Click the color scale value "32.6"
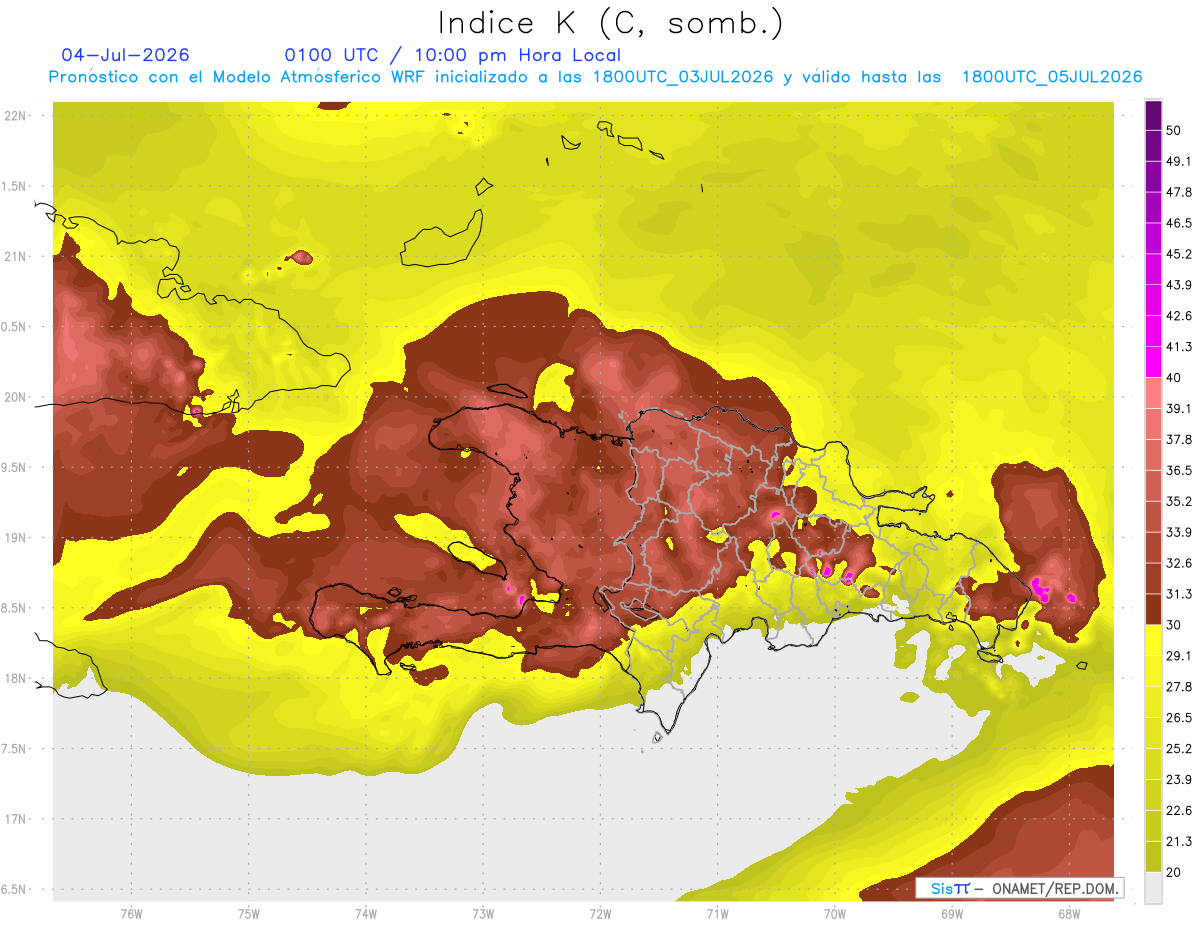This screenshot has height=927, width=1200. pyautogui.click(x=1179, y=563)
